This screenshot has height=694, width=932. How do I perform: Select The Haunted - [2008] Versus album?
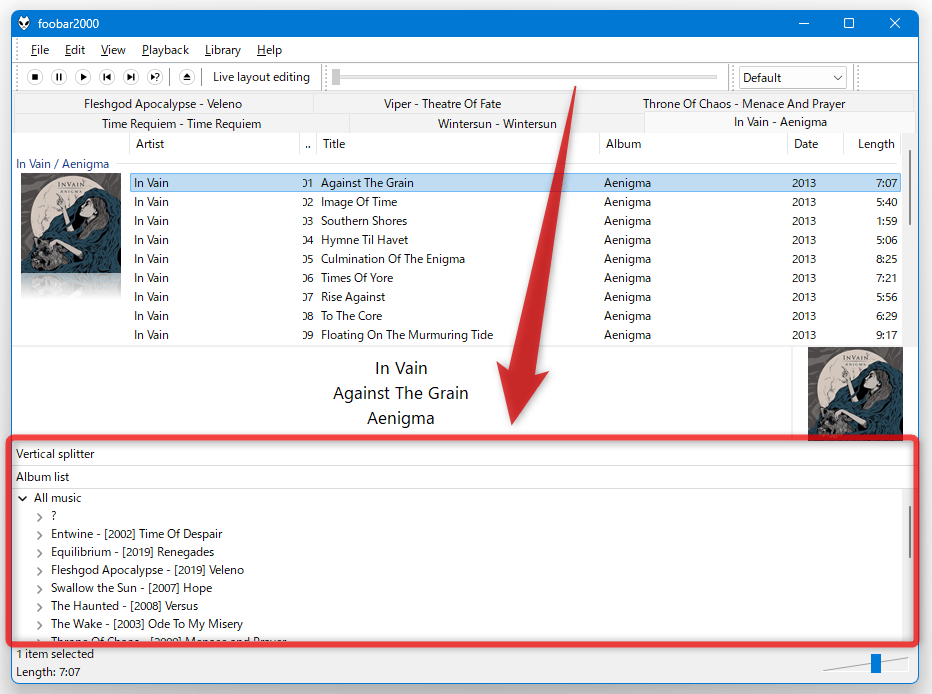pyautogui.click(x=124, y=605)
